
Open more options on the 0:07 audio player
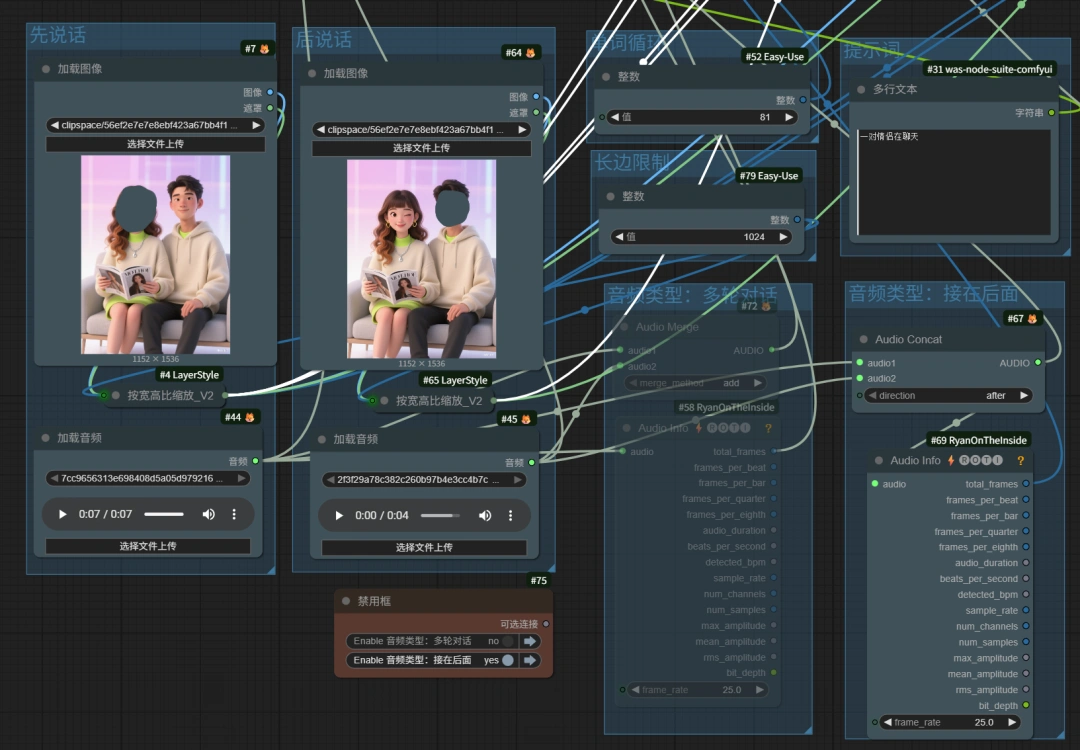coord(234,514)
